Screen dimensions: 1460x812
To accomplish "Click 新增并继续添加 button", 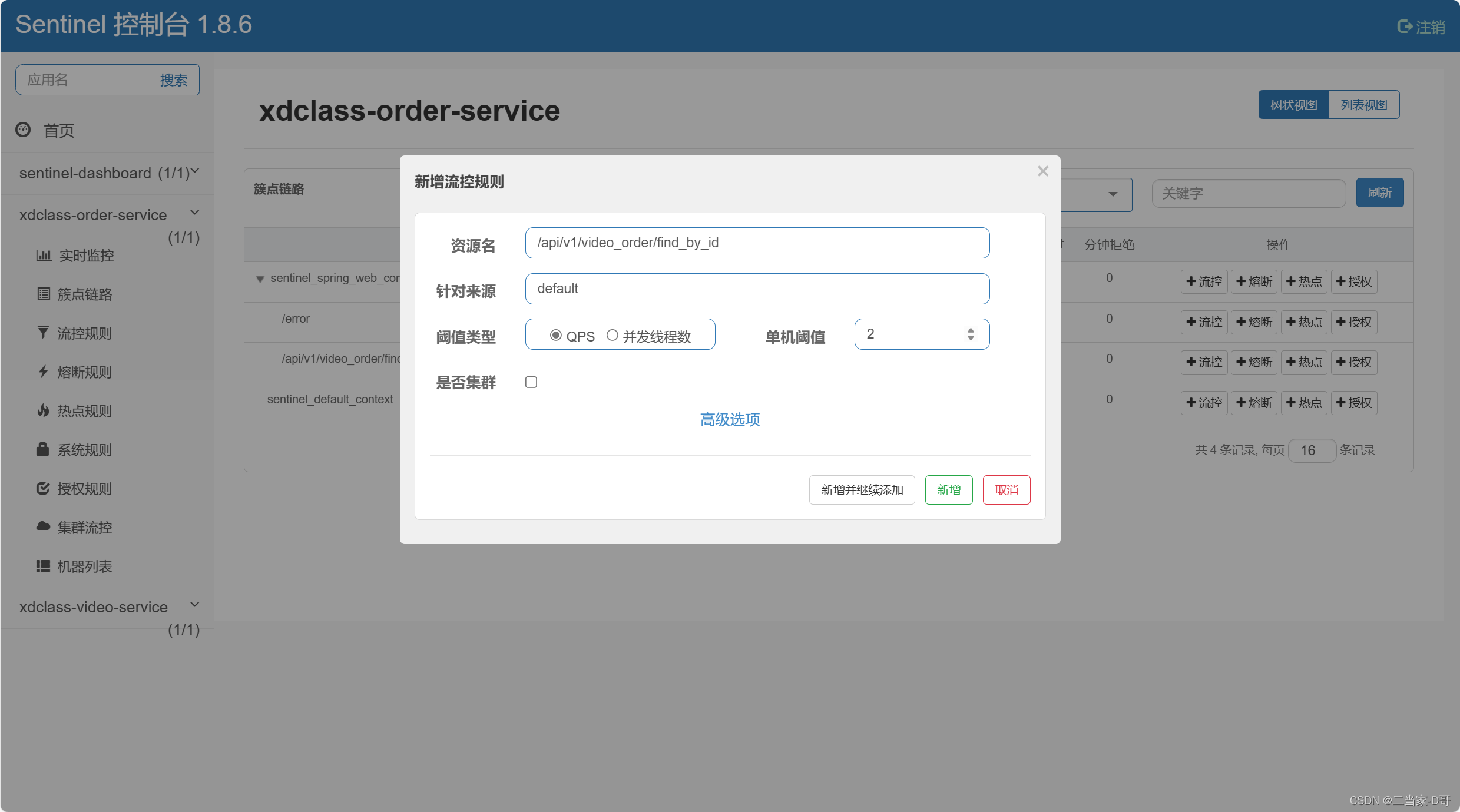I will 862,490.
